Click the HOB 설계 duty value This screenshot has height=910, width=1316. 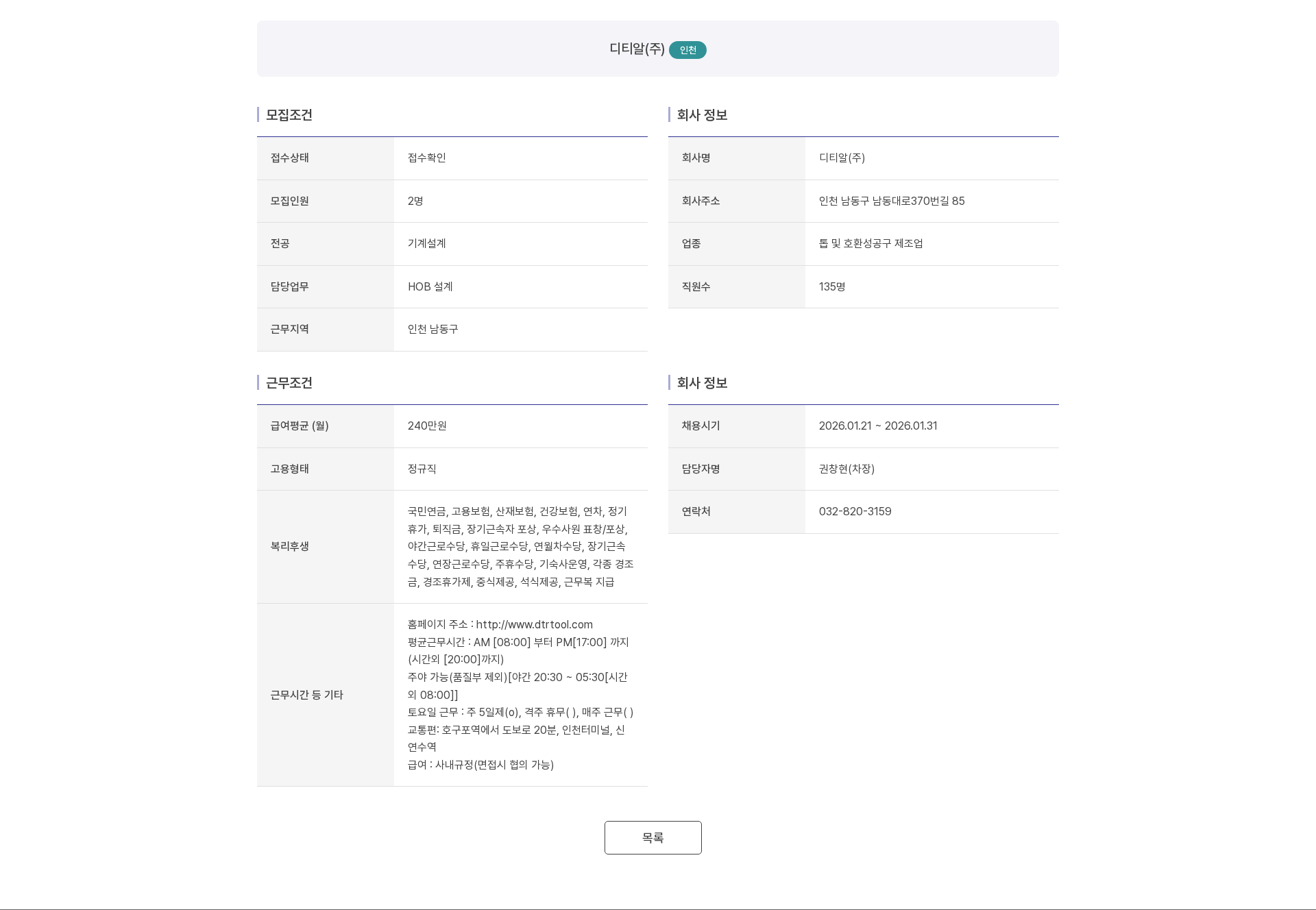coord(430,286)
